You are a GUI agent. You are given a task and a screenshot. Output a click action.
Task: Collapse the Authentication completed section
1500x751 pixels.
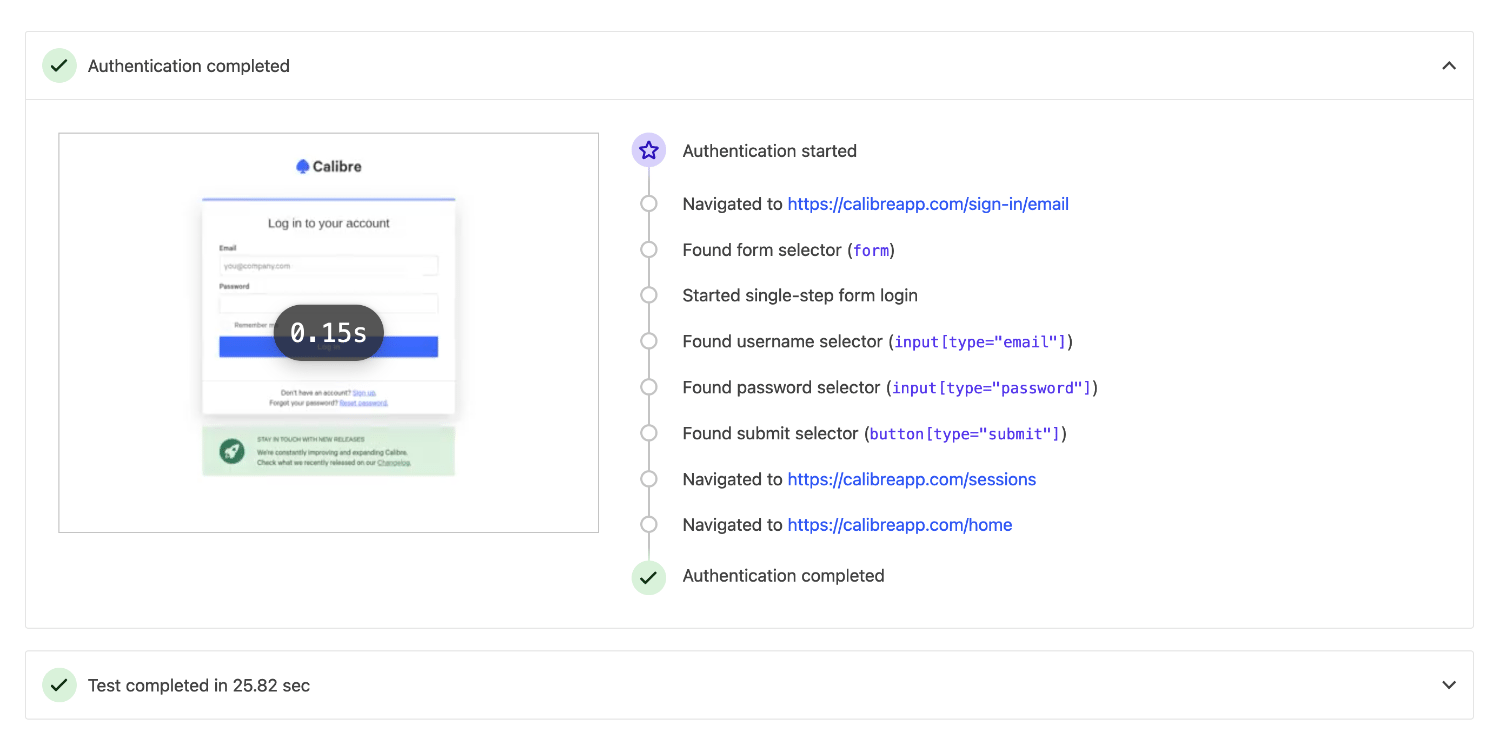pyautogui.click(x=1449, y=65)
